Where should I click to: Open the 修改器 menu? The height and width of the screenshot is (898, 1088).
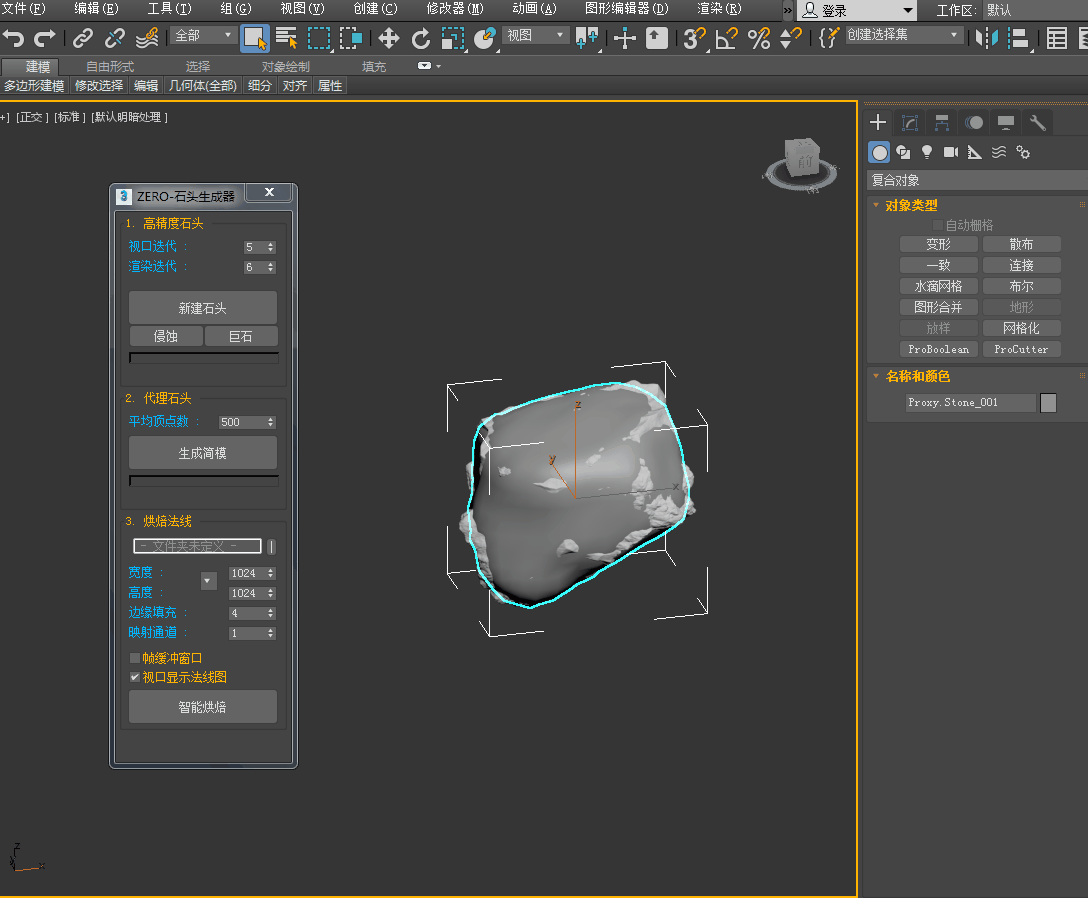tap(454, 9)
